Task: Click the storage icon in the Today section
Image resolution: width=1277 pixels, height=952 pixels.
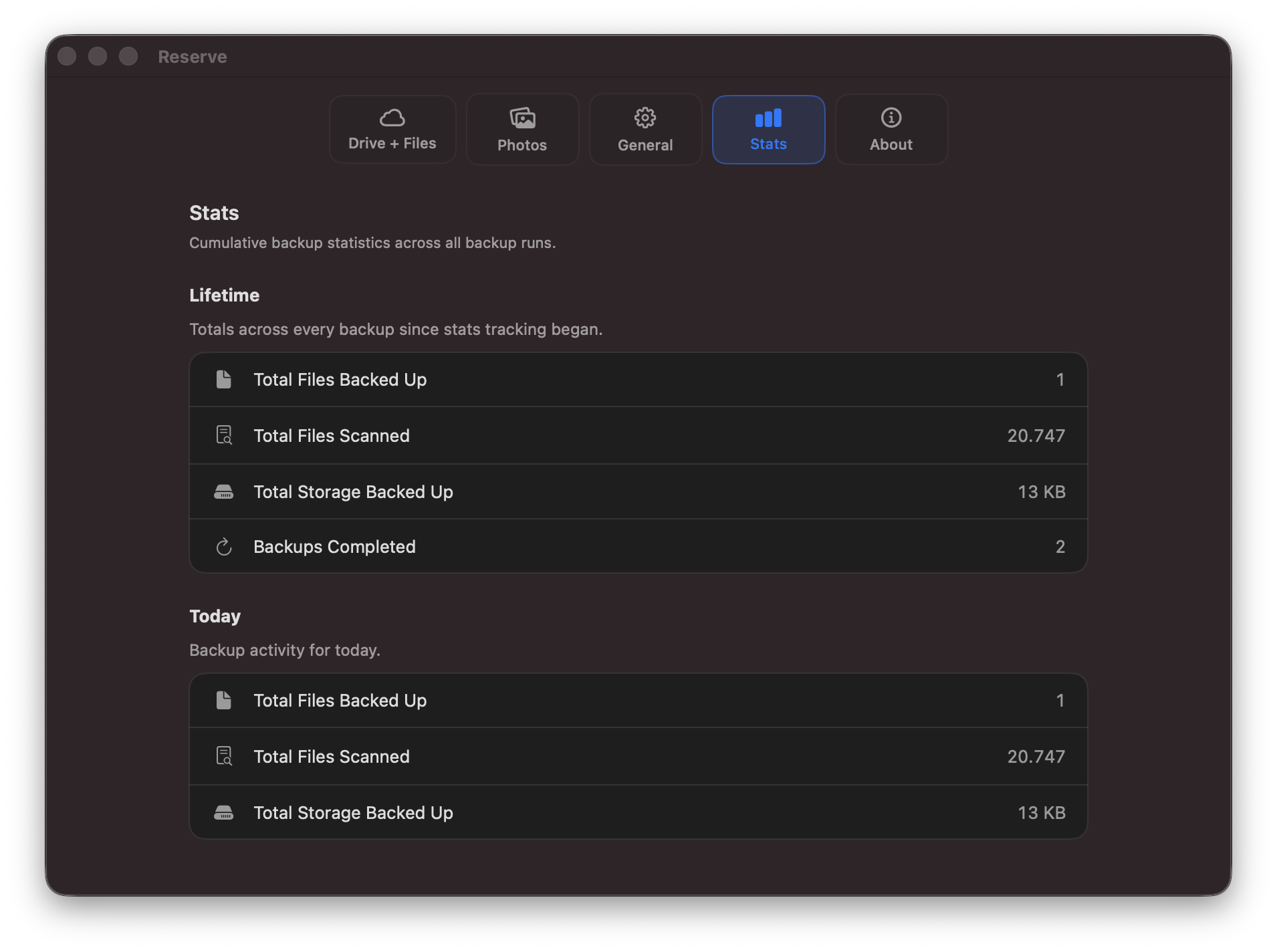Action: pyautogui.click(x=224, y=812)
